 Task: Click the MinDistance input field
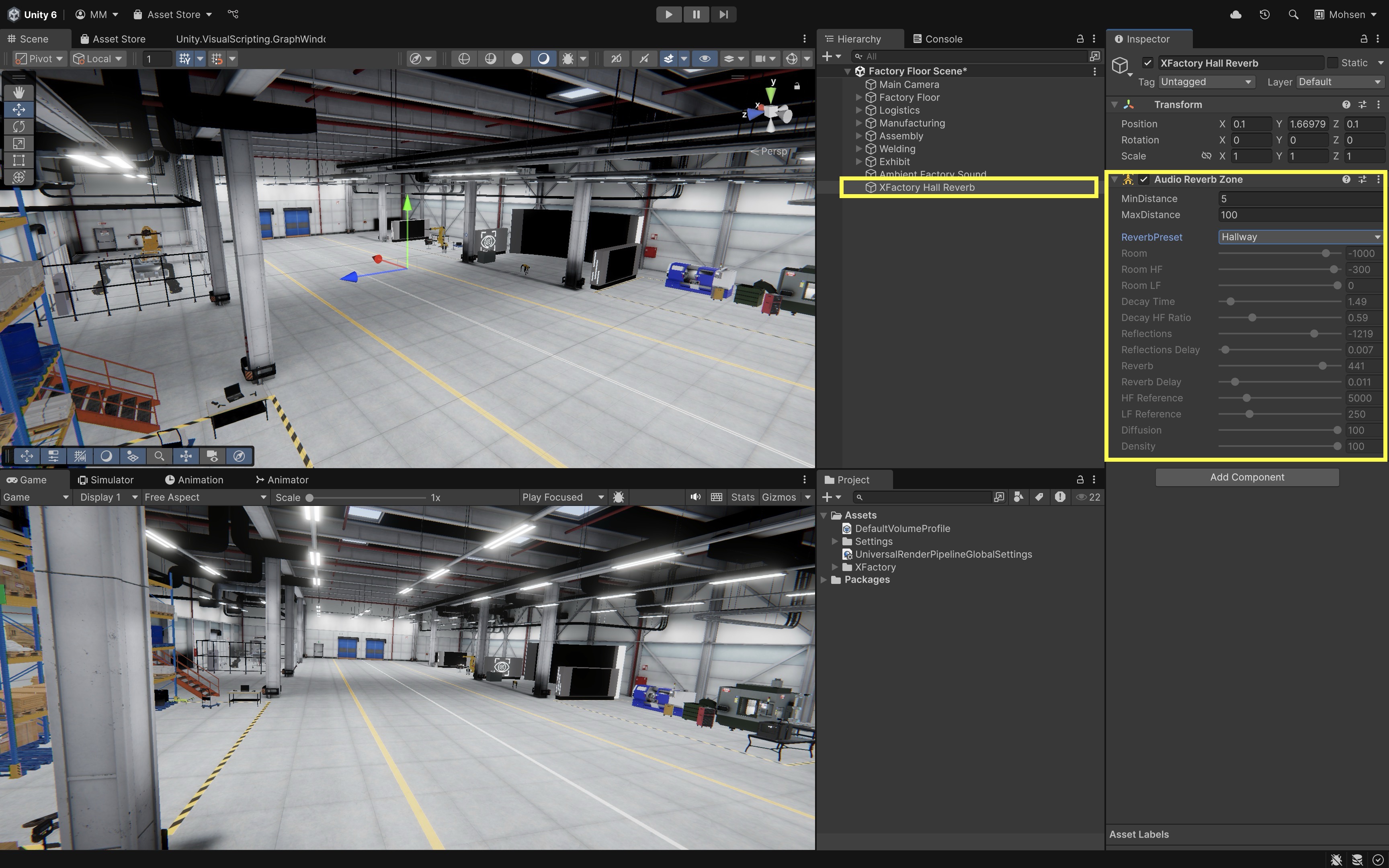click(1300, 199)
